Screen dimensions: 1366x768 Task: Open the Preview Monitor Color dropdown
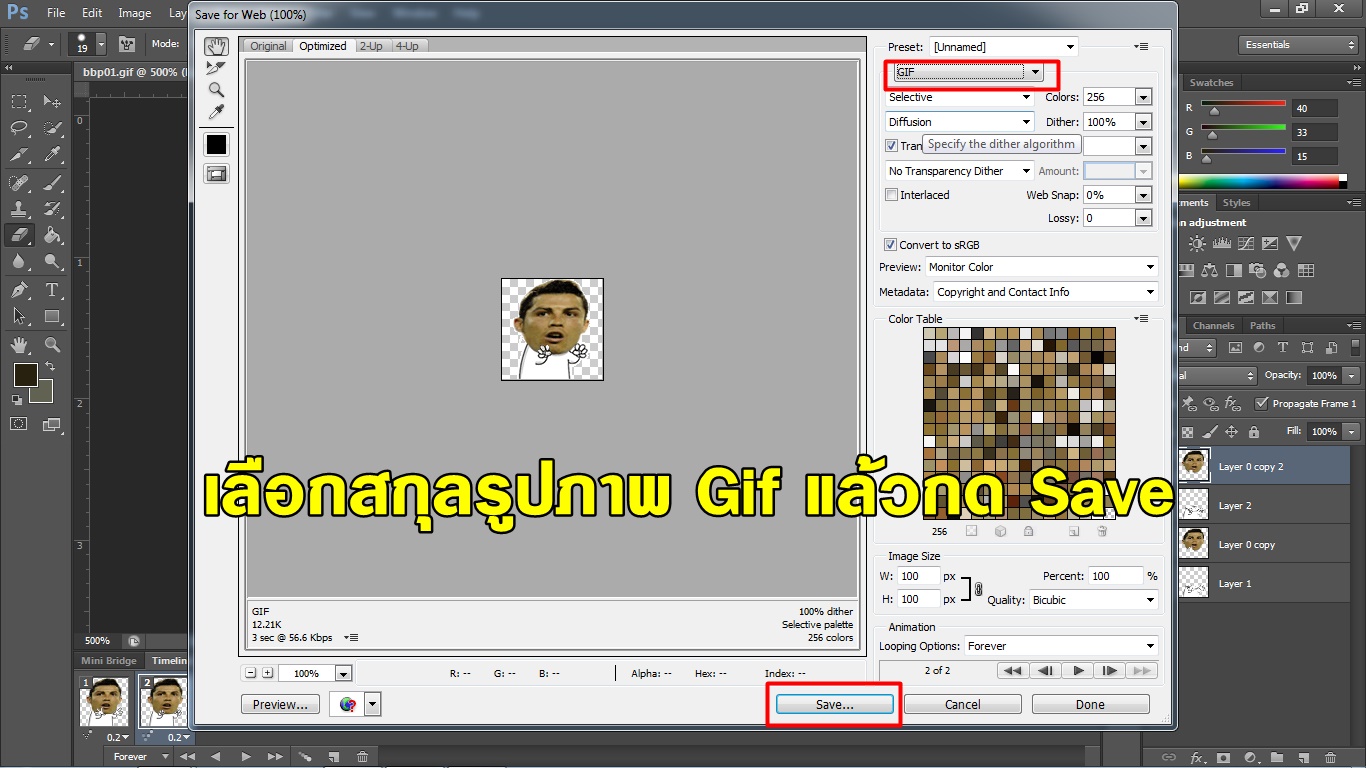(1042, 267)
